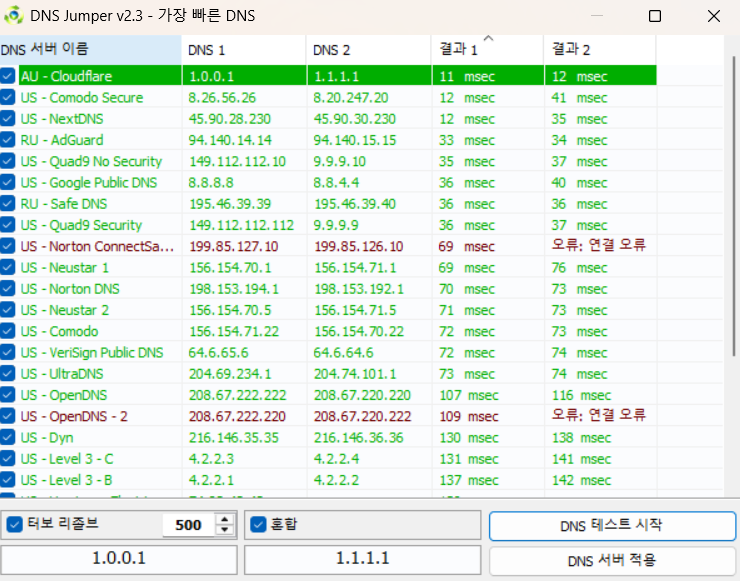Select the US - Level 3 - B row name

67,480
